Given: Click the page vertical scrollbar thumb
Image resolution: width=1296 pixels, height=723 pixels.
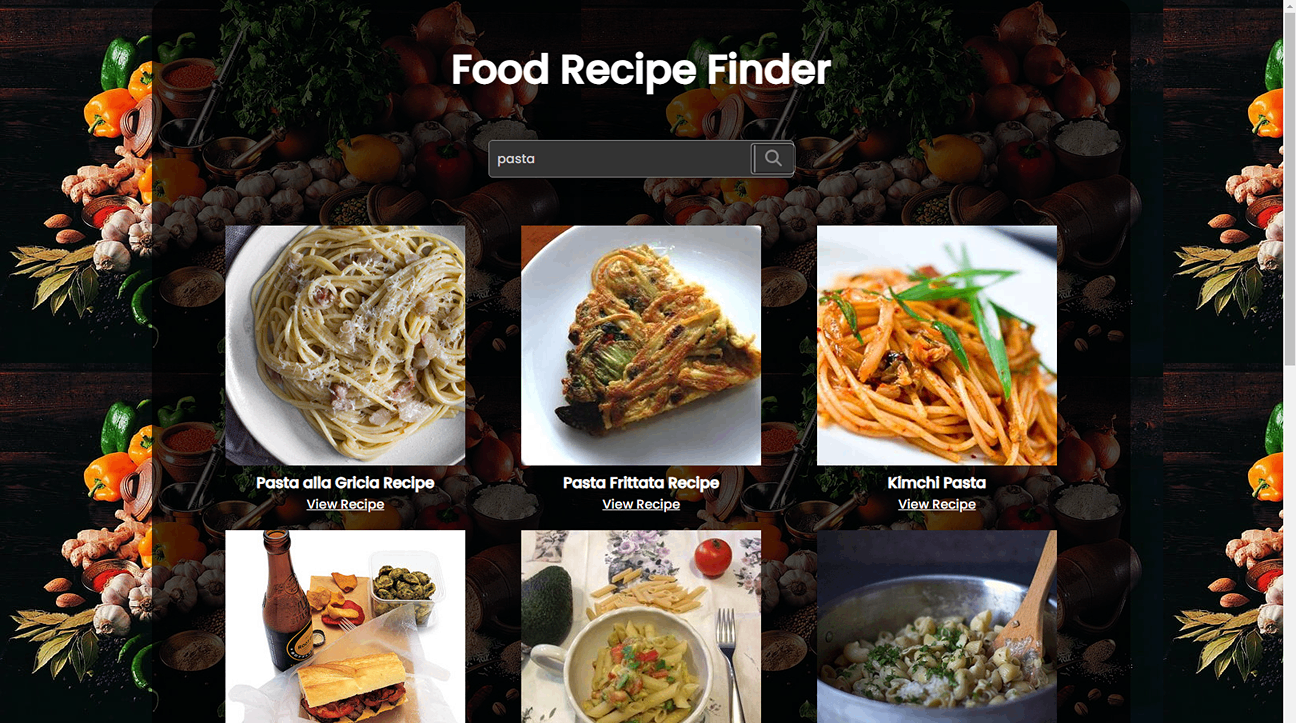Looking at the screenshot, I should (x=1289, y=190).
